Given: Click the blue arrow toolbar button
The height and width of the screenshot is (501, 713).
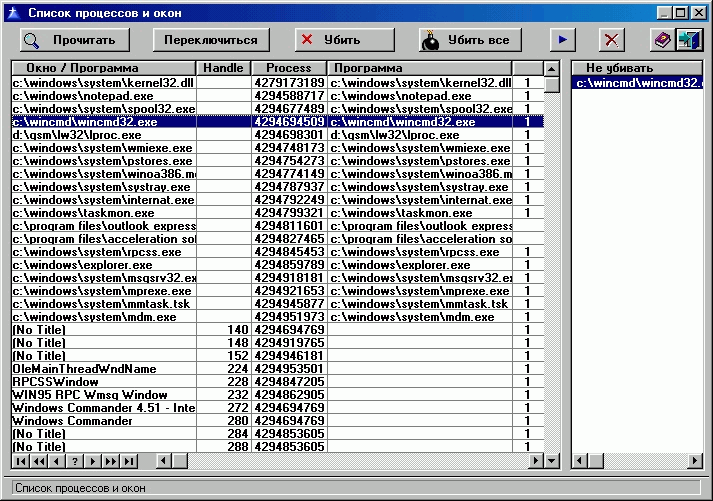Looking at the screenshot, I should (564, 40).
